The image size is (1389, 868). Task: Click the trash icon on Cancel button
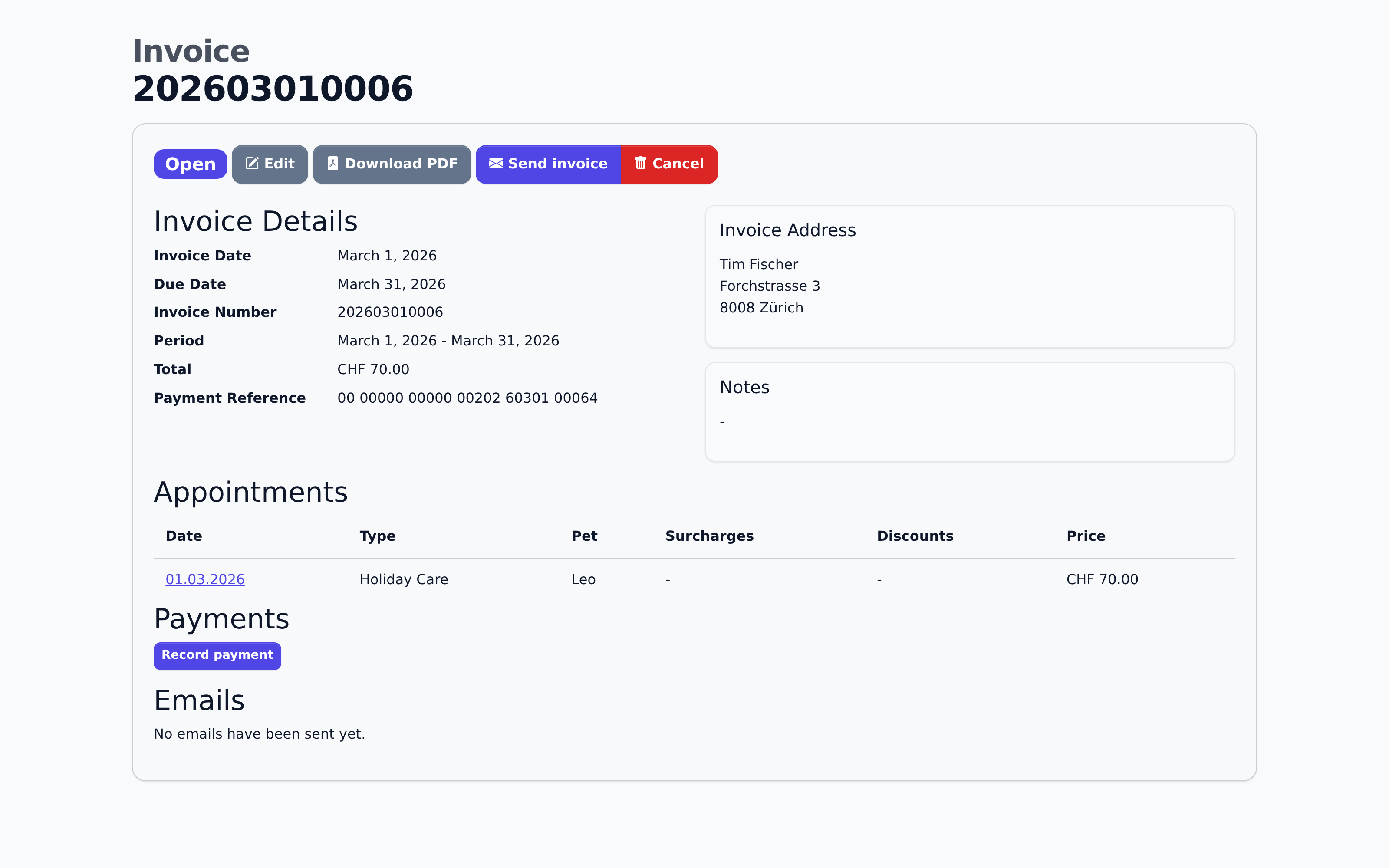click(x=641, y=164)
